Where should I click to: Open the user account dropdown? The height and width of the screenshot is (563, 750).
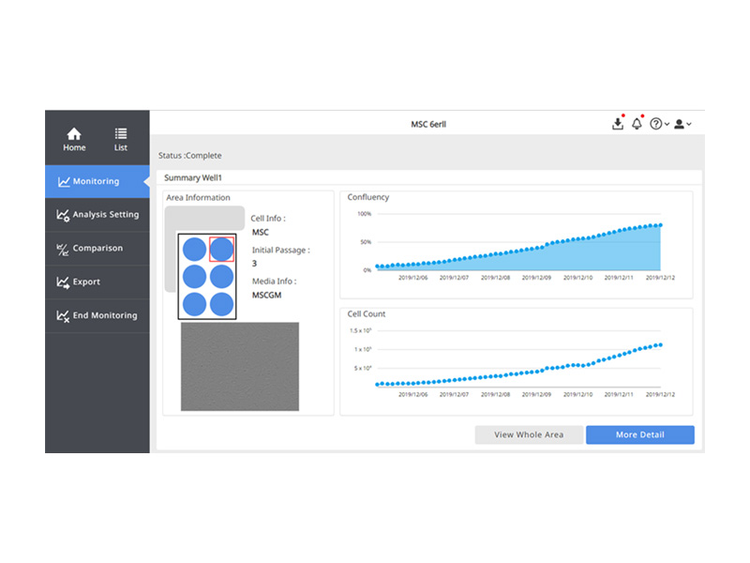683,124
